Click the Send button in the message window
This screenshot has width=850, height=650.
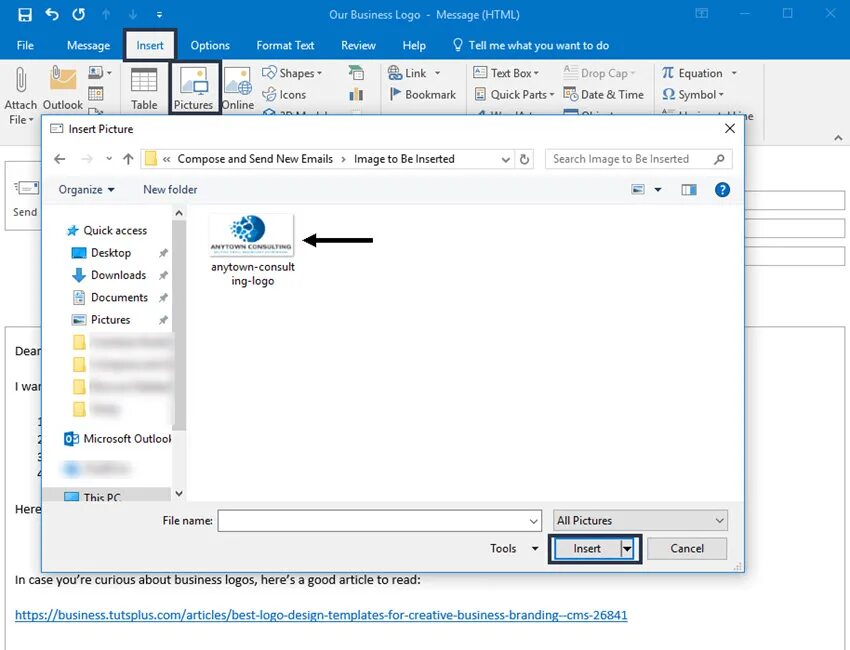tap(25, 198)
